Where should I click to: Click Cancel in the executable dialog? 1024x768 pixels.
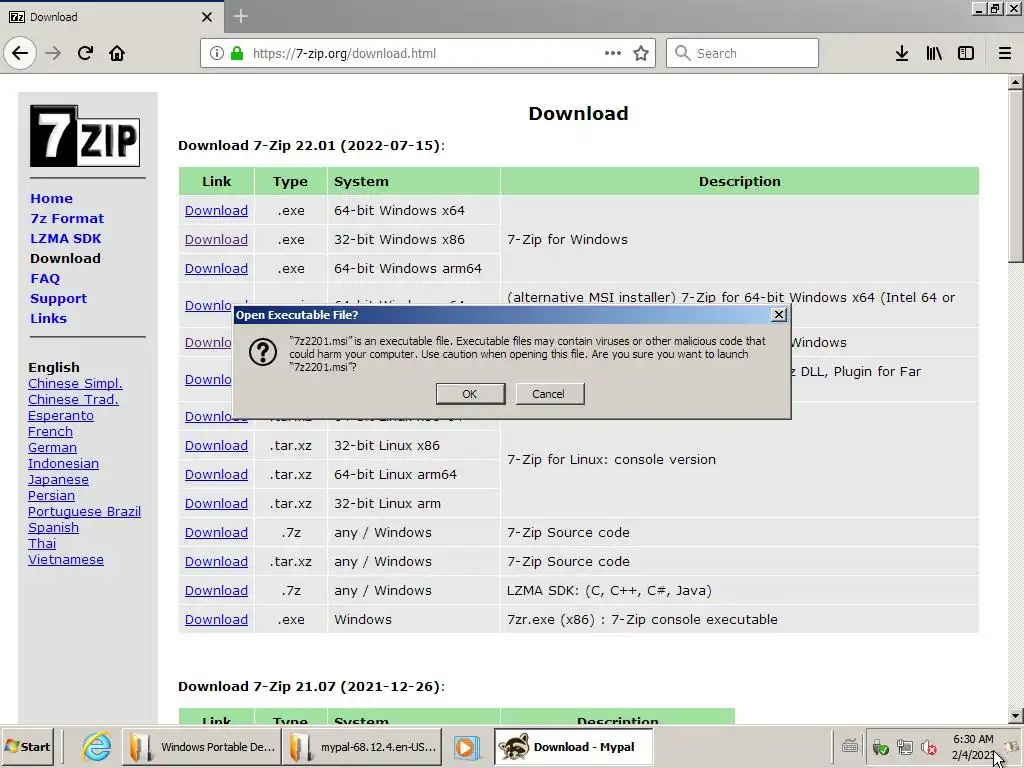(549, 394)
